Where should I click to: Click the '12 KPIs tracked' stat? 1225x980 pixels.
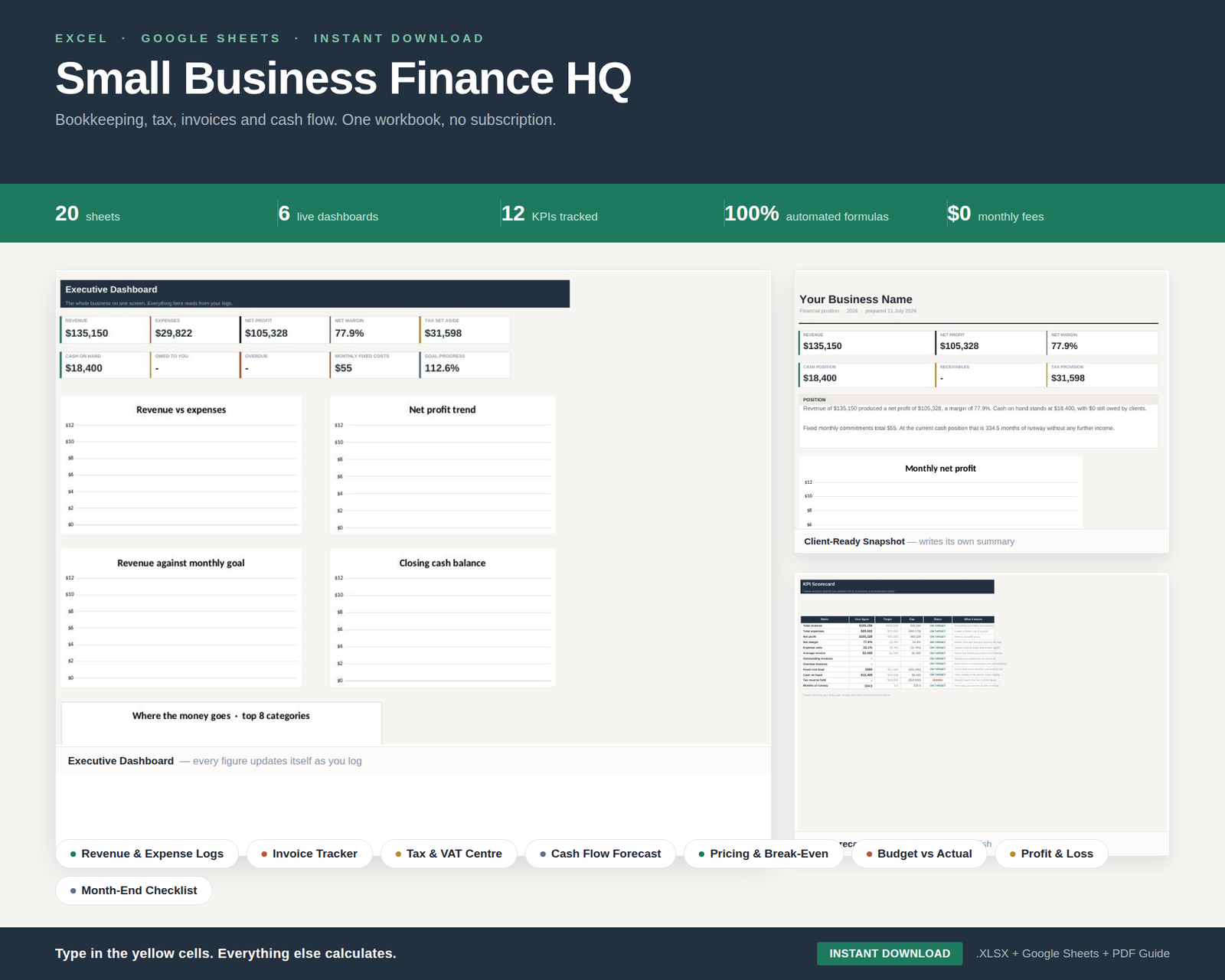550,214
